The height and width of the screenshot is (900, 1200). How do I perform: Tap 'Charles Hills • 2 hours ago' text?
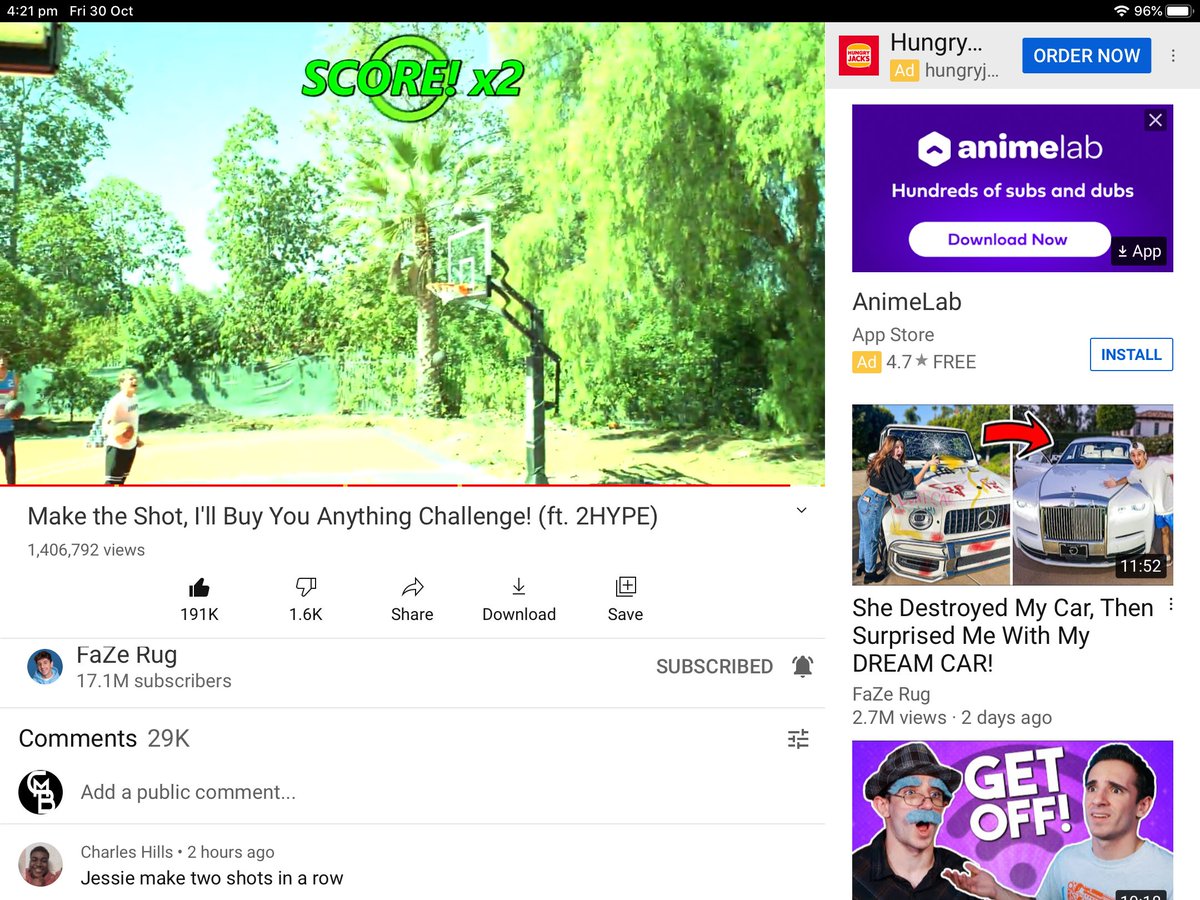tap(177, 852)
